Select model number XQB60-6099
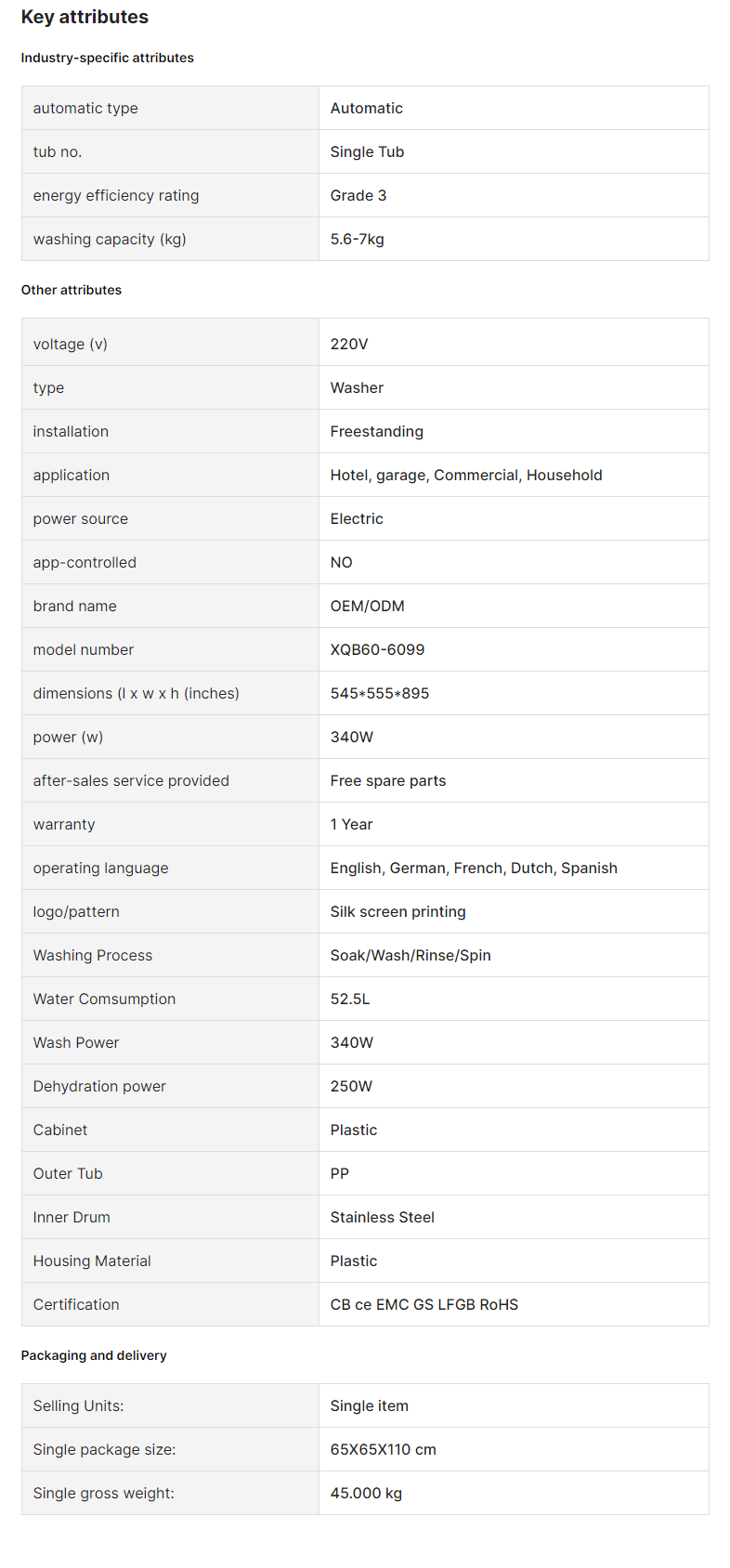The image size is (730, 1568). point(377,649)
